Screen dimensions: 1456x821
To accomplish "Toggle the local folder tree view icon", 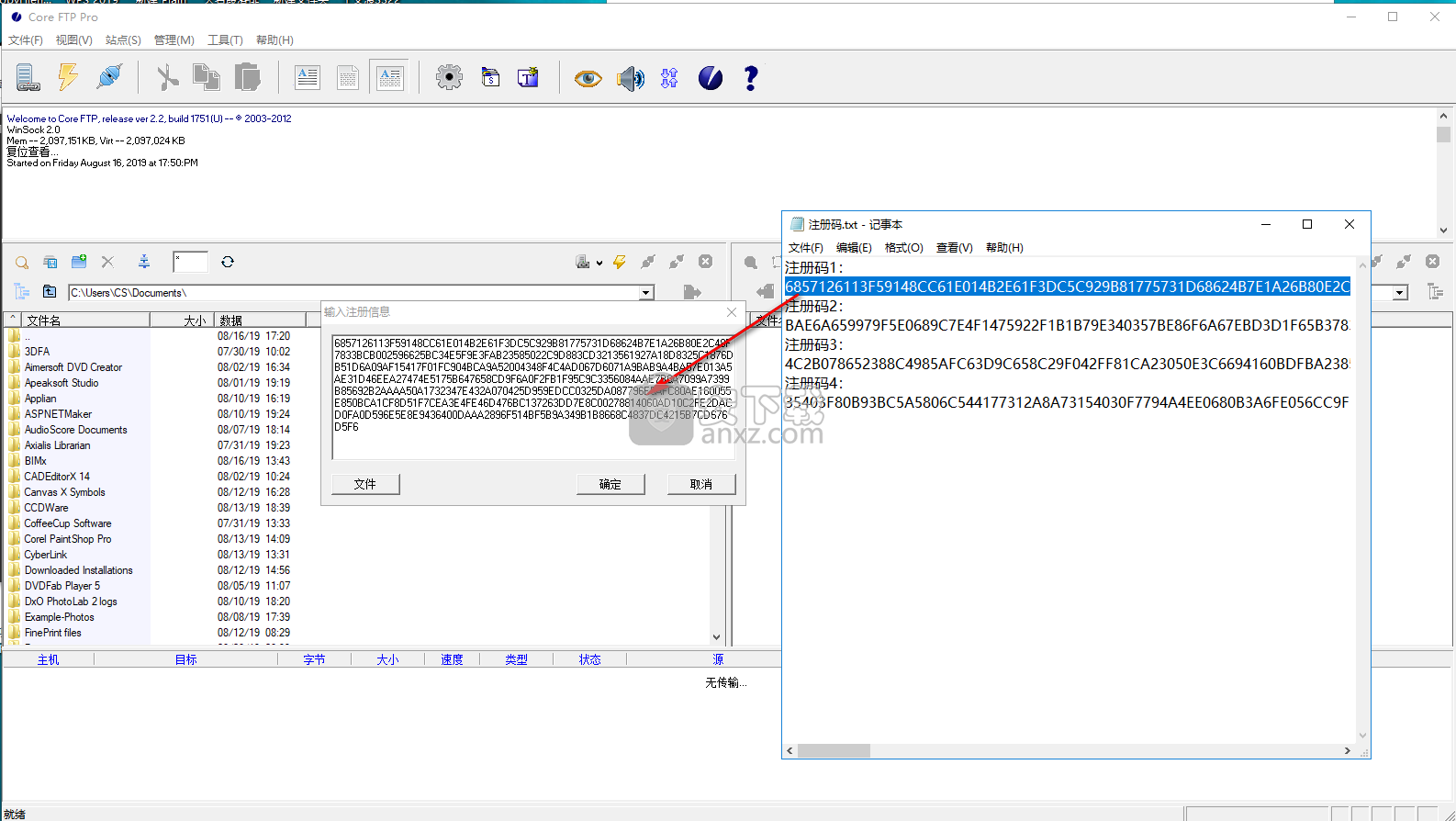I will 21,292.
